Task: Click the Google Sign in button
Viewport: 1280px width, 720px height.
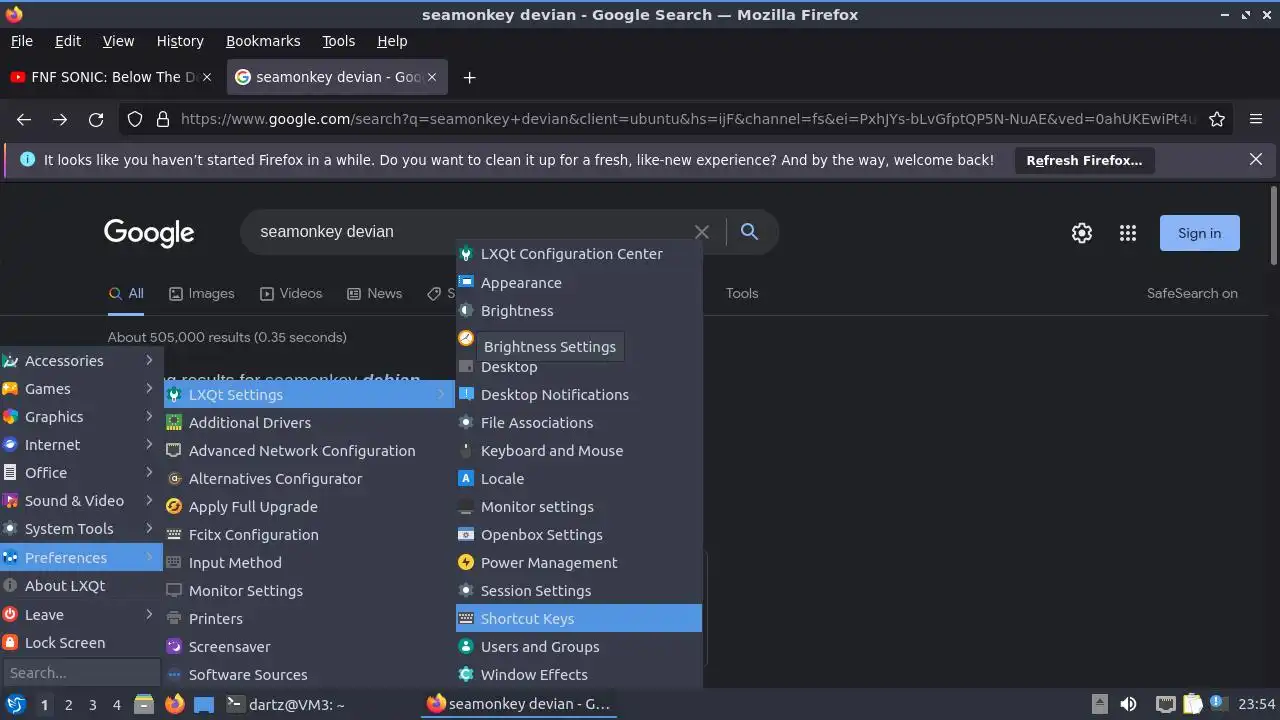Action: [1199, 233]
